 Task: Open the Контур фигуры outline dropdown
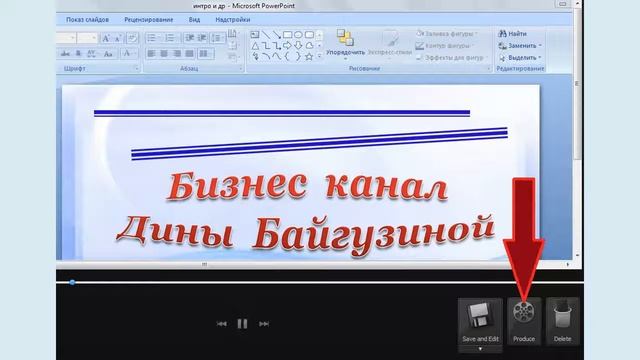point(445,46)
